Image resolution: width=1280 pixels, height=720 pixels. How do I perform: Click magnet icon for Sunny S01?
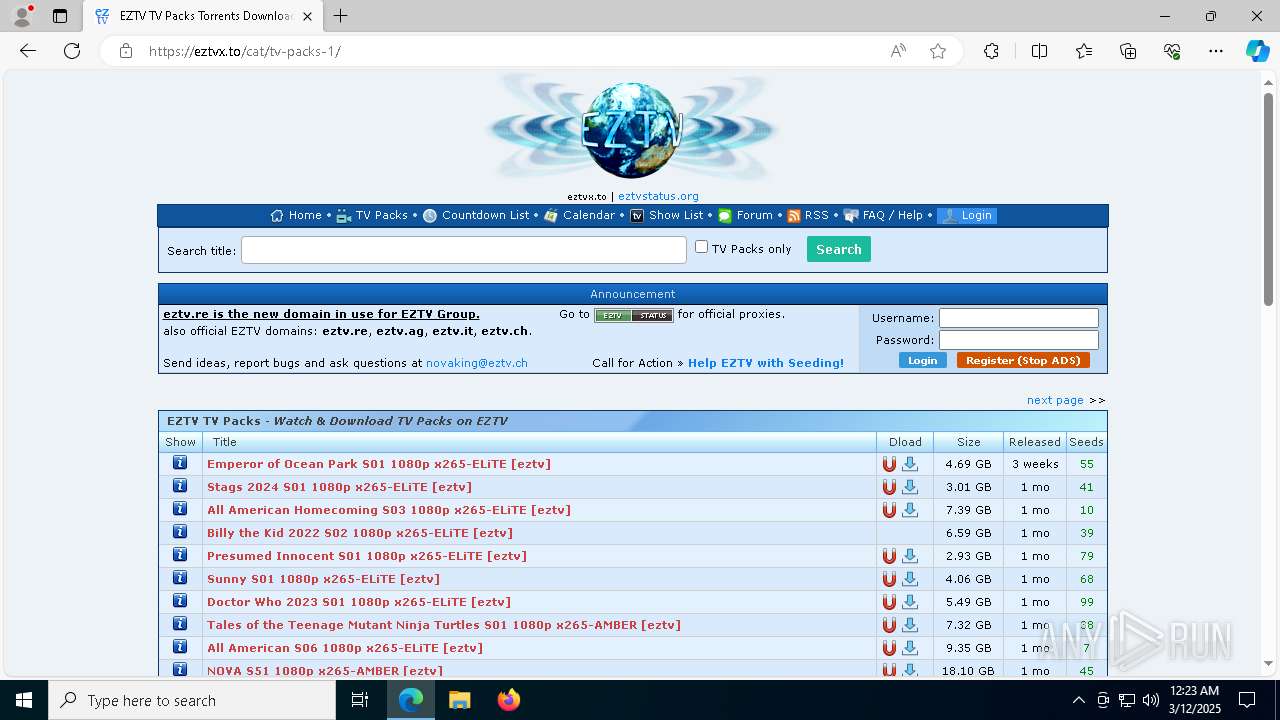click(x=889, y=579)
